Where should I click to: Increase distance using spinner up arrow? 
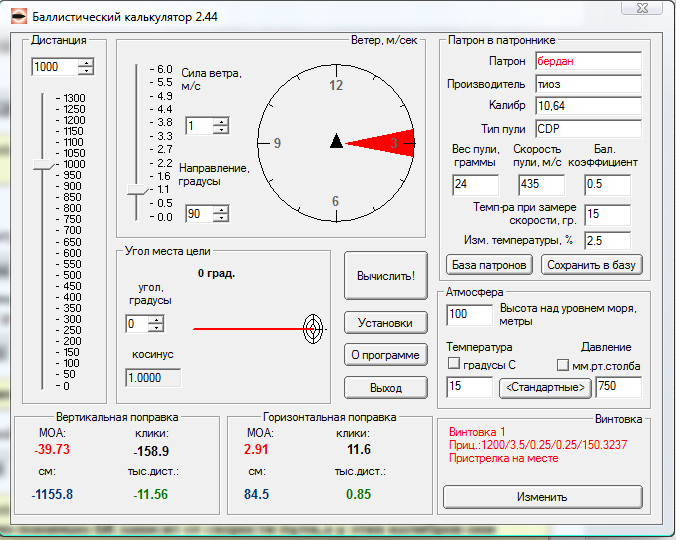[86, 63]
